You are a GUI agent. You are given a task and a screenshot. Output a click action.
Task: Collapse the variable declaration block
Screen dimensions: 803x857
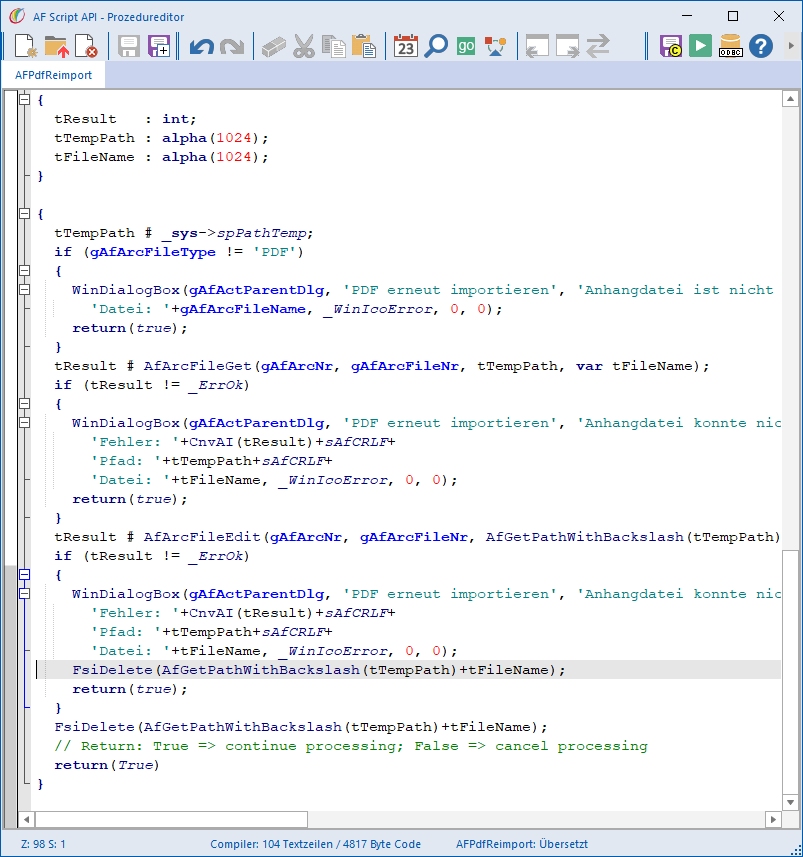pyautogui.click(x=24, y=99)
